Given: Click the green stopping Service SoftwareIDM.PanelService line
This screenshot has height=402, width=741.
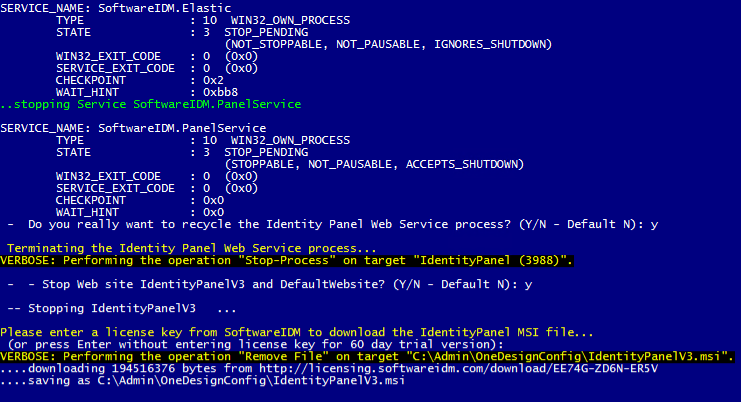Looking at the screenshot, I should click(x=151, y=104).
